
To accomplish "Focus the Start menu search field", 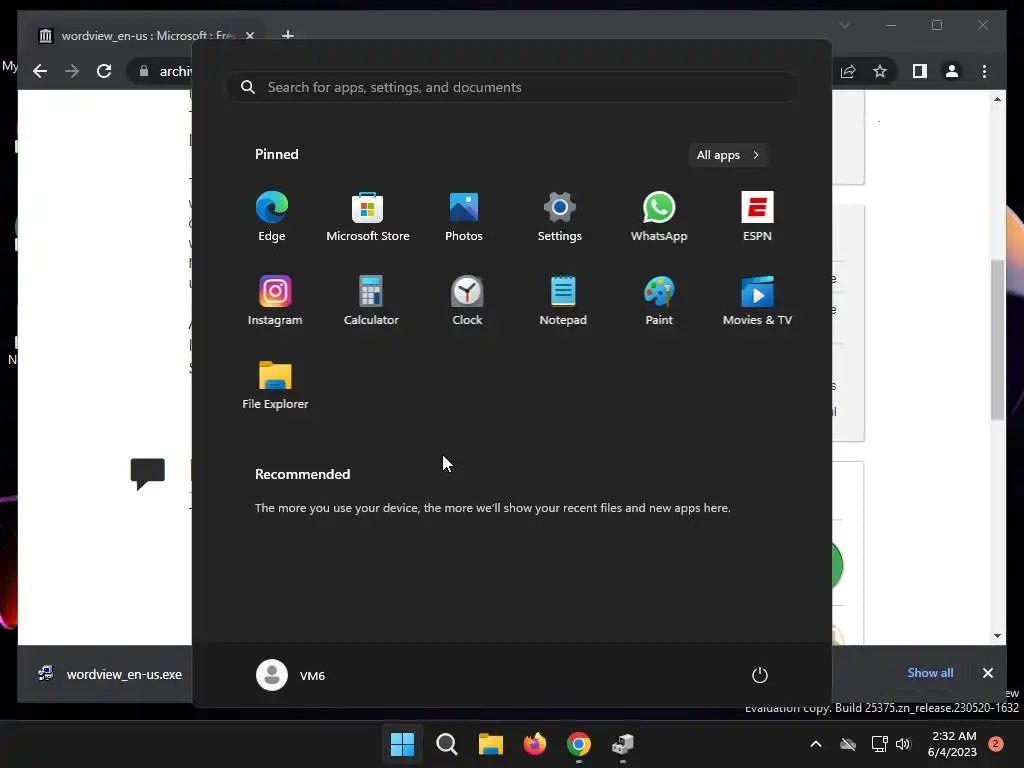I will tap(512, 87).
